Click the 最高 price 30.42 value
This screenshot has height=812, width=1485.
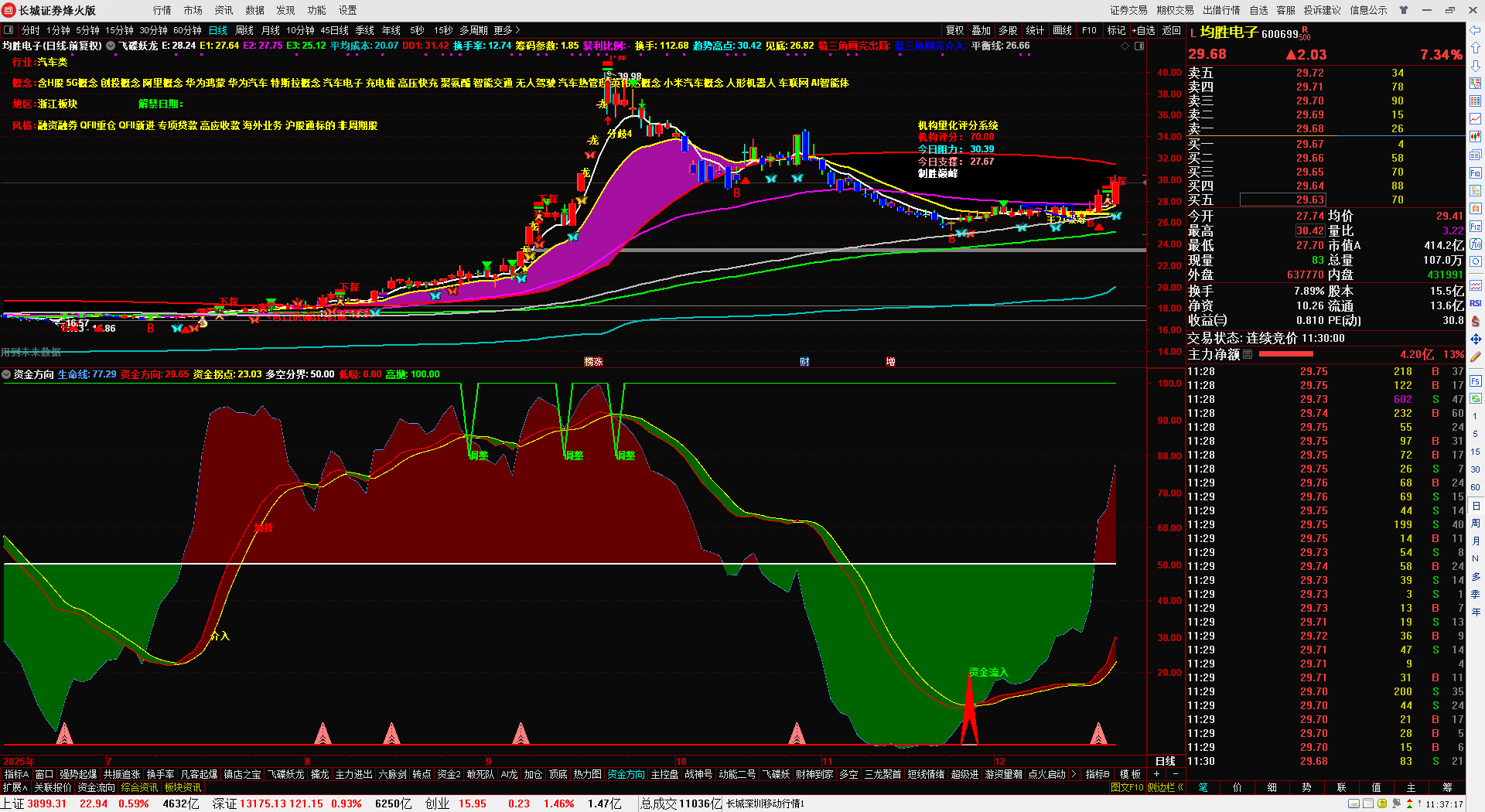1310,230
